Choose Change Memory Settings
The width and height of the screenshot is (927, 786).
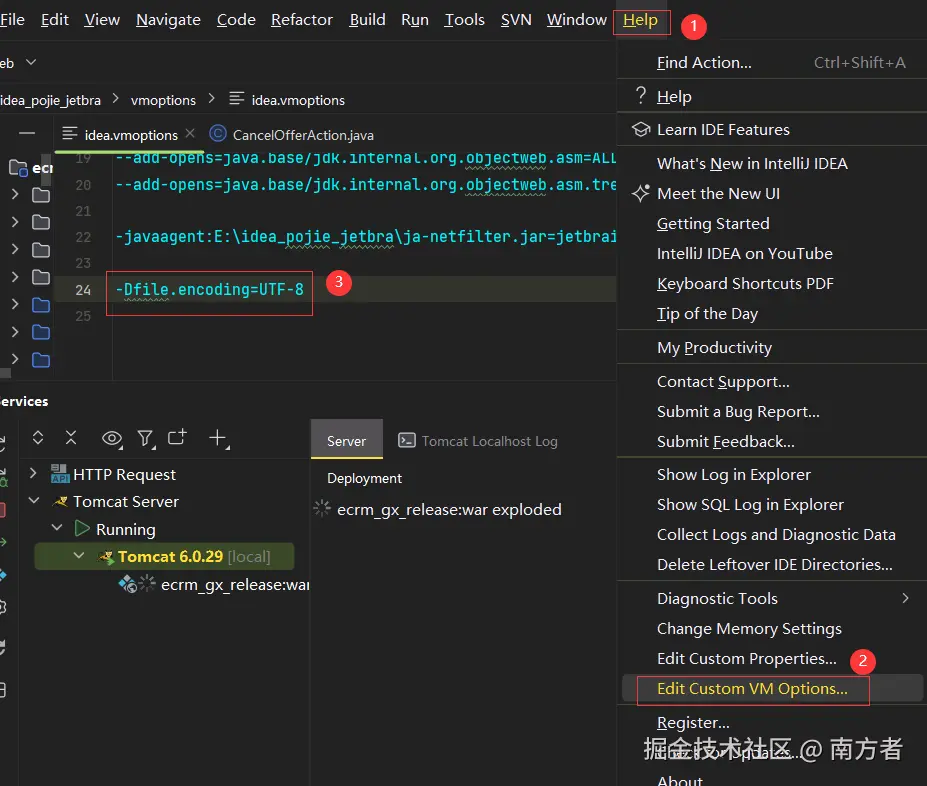(772, 628)
